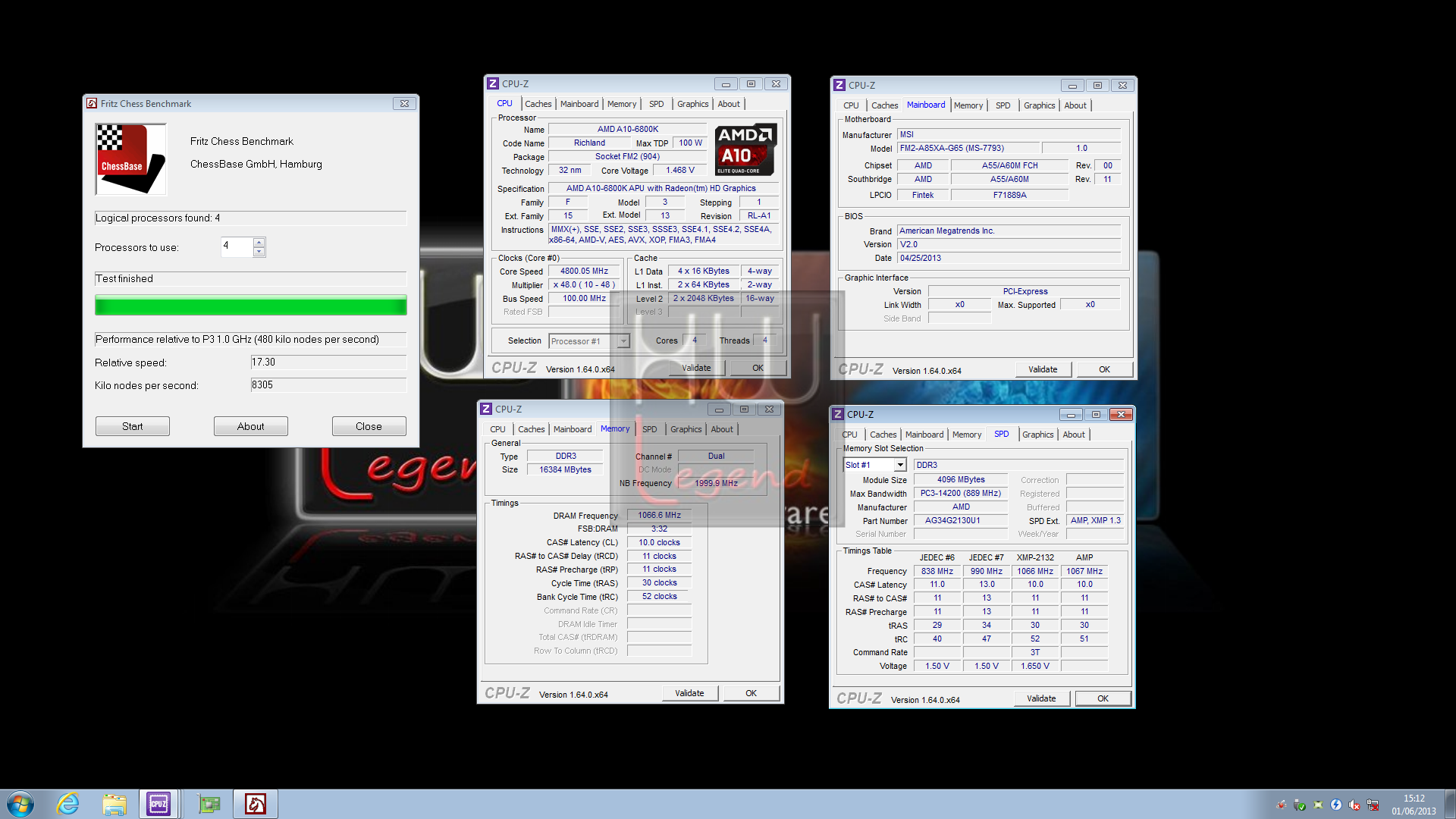
Task: Click the green circuit board taskbar icon
Action: coord(209,804)
